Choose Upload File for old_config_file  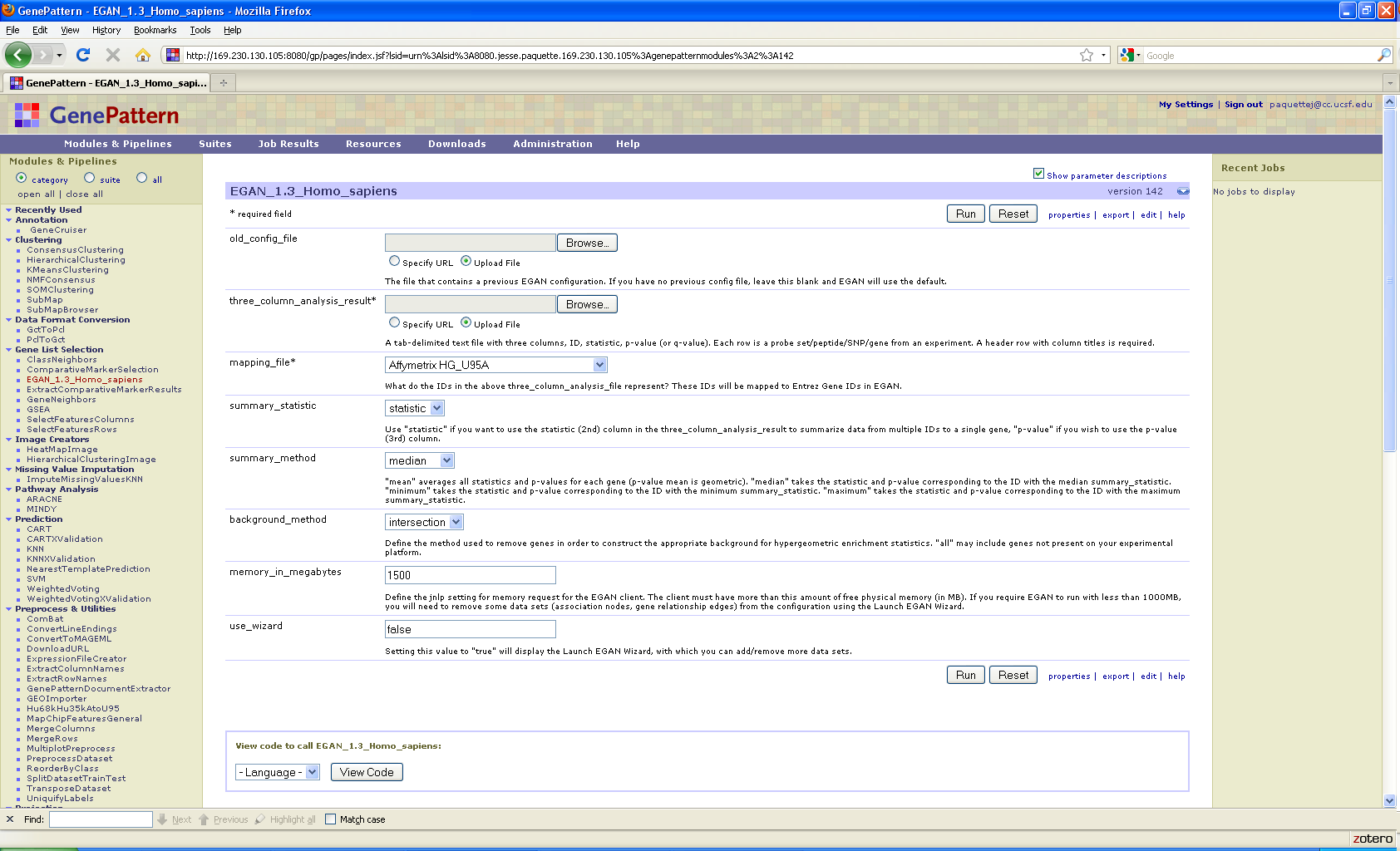[466, 261]
